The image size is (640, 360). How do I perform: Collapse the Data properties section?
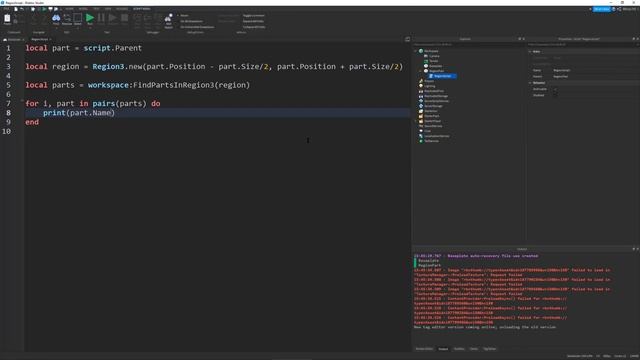pyautogui.click(x=530, y=52)
